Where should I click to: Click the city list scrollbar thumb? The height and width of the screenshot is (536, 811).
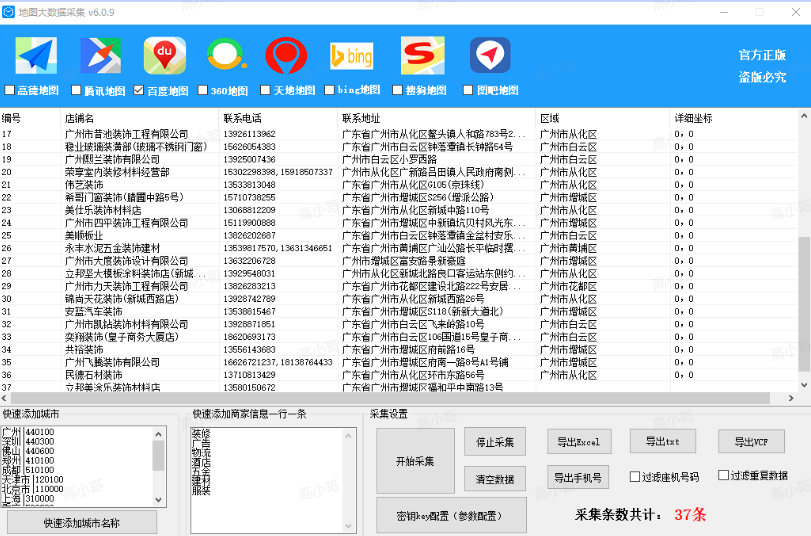(x=158, y=455)
